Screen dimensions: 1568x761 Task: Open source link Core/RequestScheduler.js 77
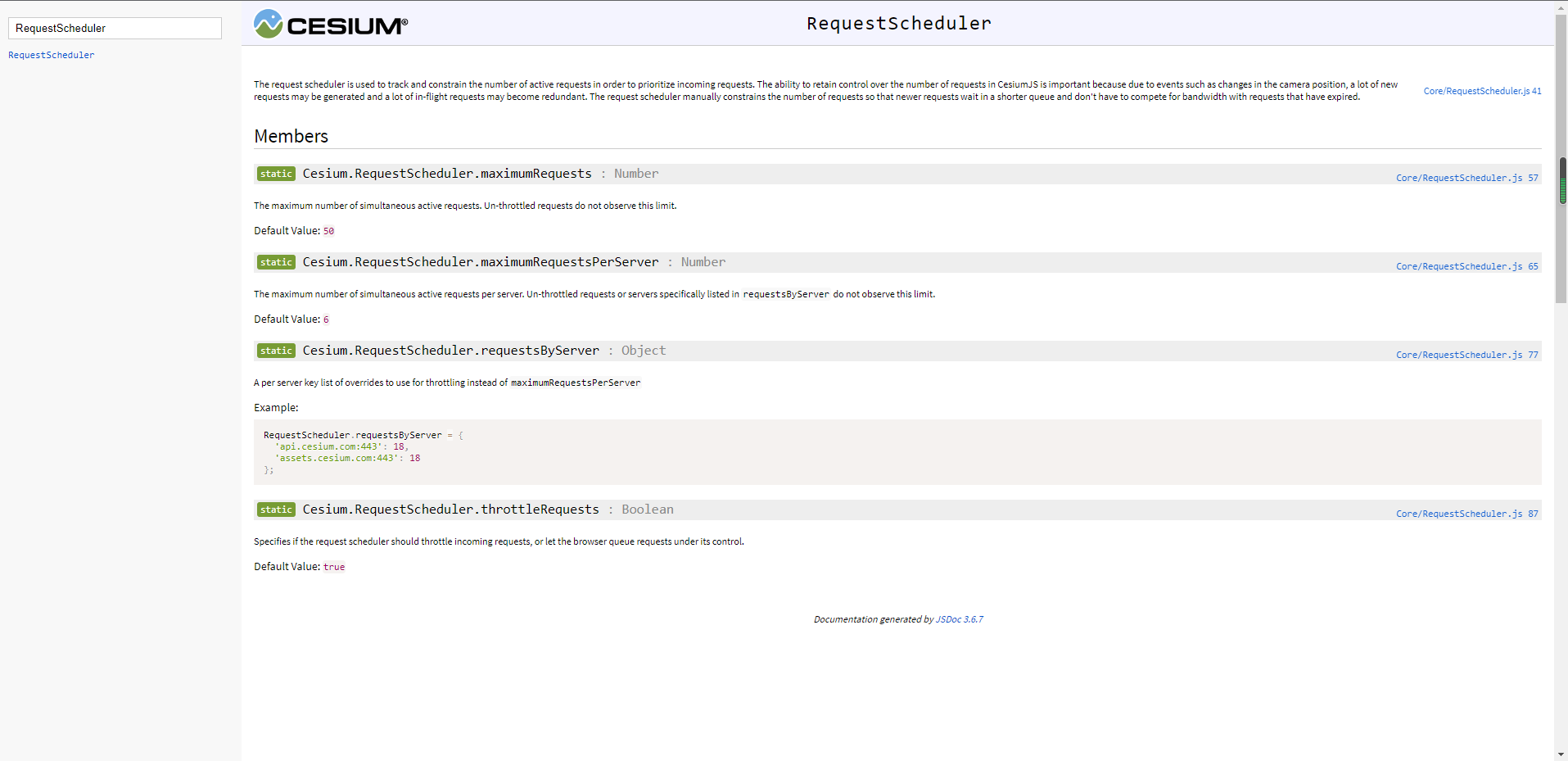(1466, 355)
